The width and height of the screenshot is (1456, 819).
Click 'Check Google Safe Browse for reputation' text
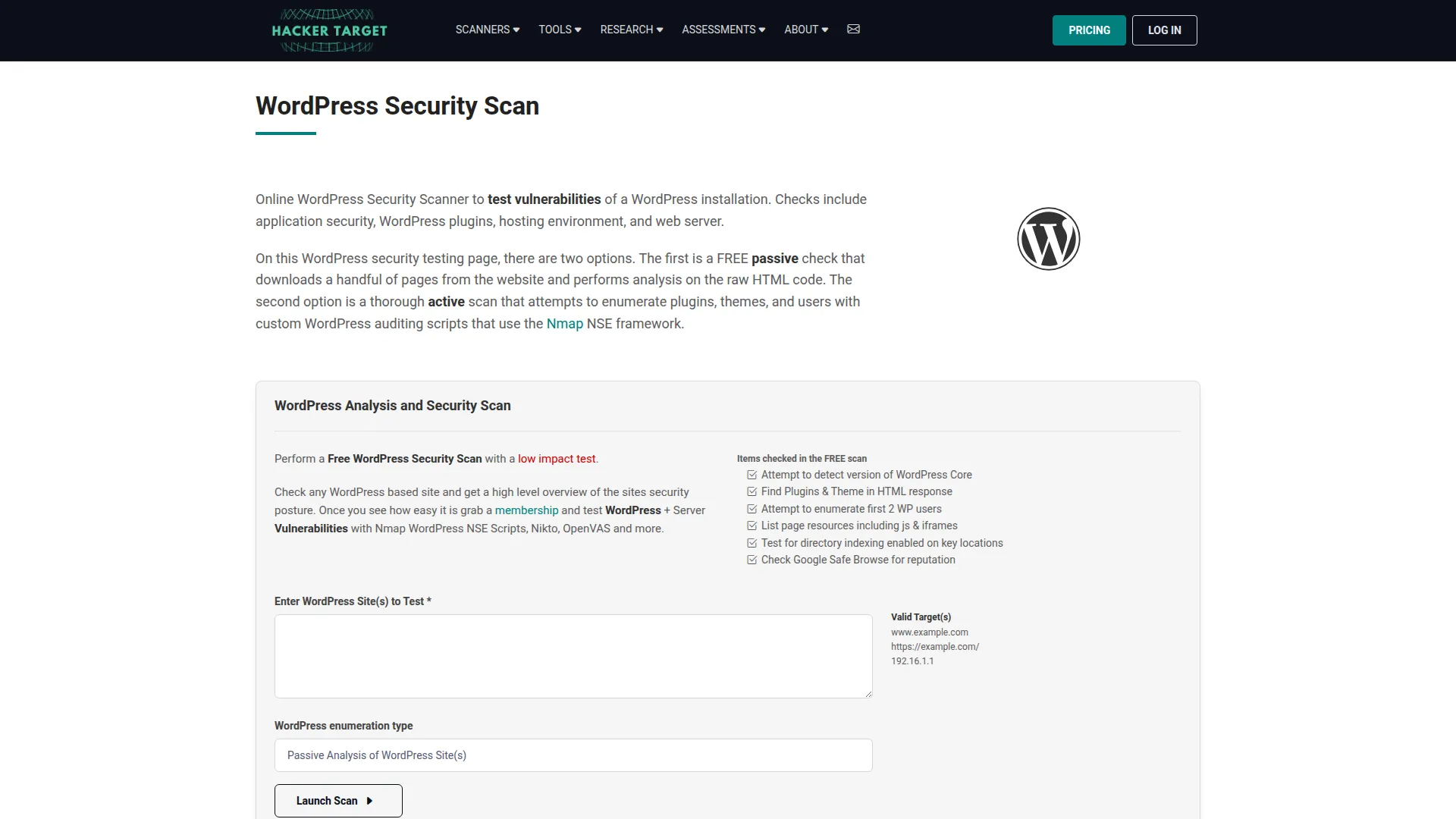(858, 560)
